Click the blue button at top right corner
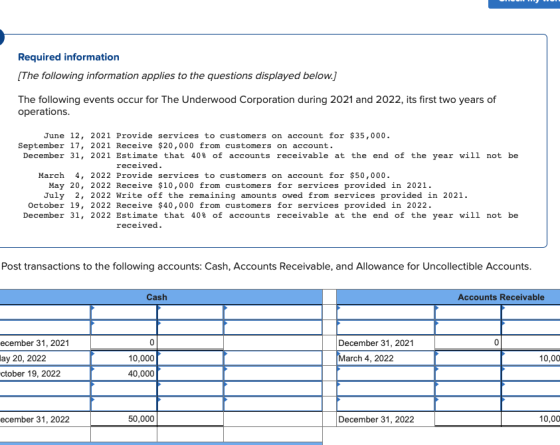 click(524, 3)
